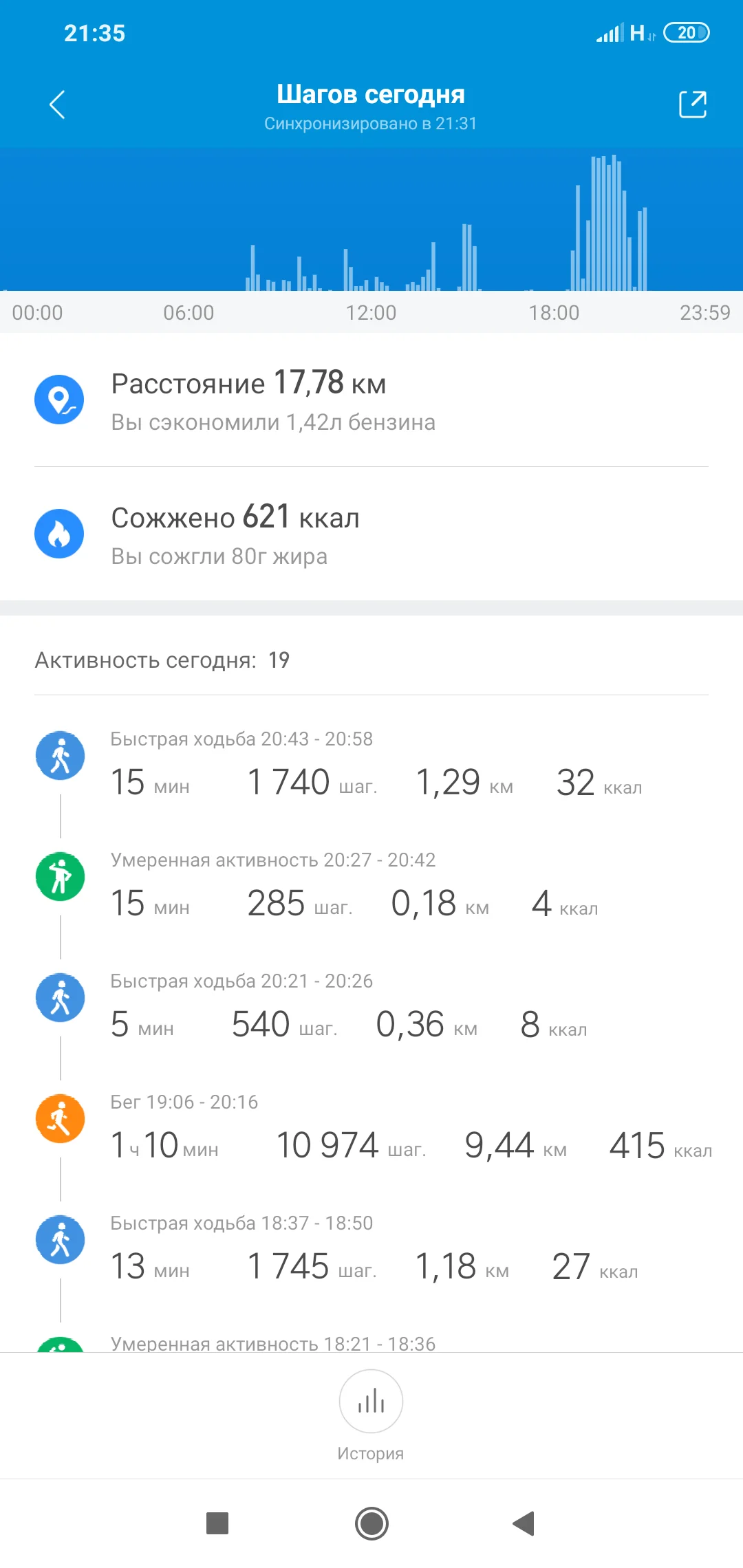Tap the back arrow in header
The height and width of the screenshot is (1568, 743).
point(58,105)
